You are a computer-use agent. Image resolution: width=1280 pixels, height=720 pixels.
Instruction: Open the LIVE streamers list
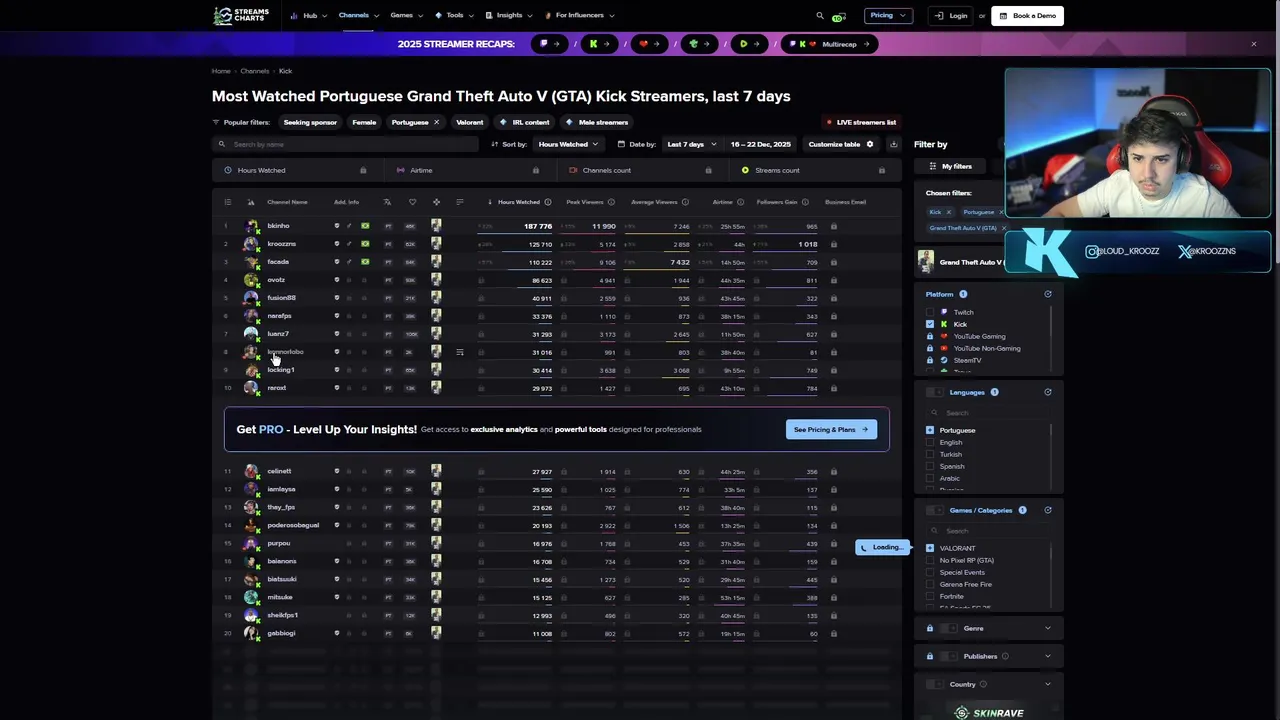[x=861, y=122]
